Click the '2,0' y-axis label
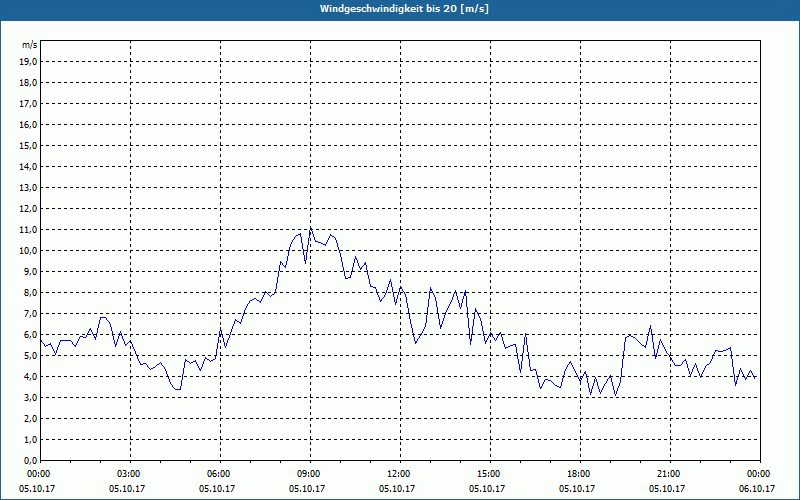Image resolution: width=800 pixels, height=500 pixels. [x=31, y=419]
